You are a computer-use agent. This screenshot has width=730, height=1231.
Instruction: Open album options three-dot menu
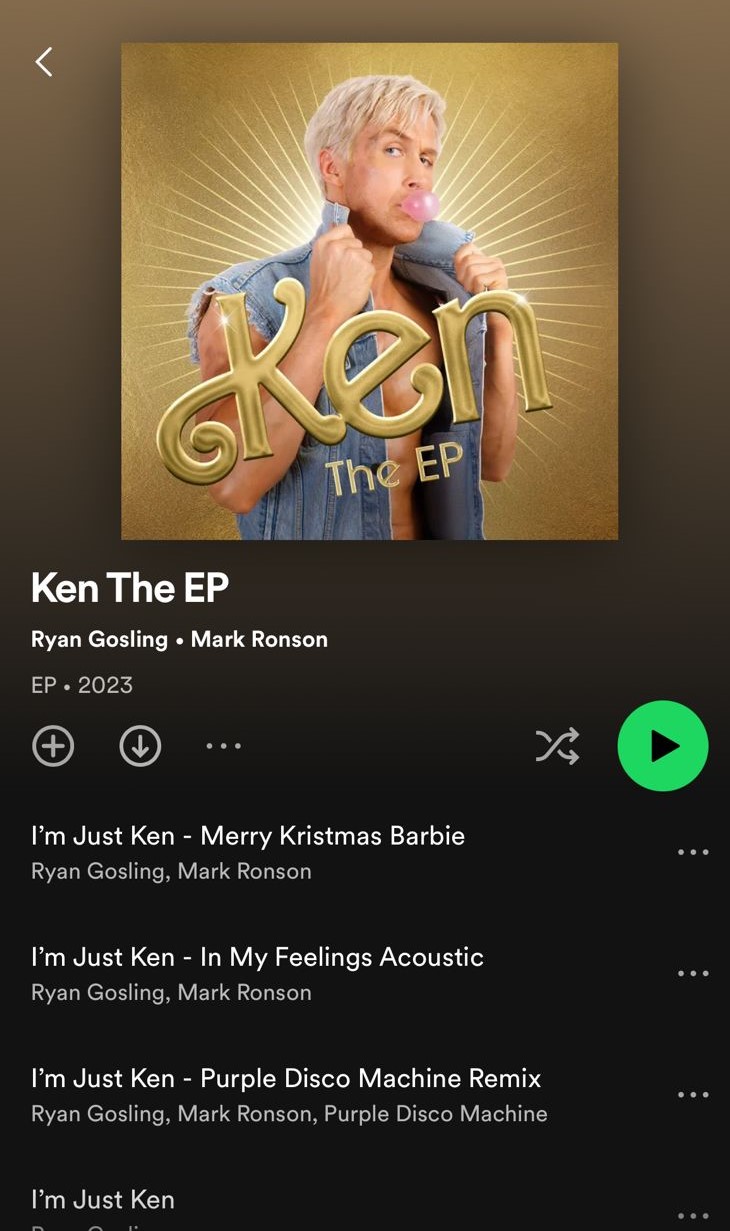[223, 746]
